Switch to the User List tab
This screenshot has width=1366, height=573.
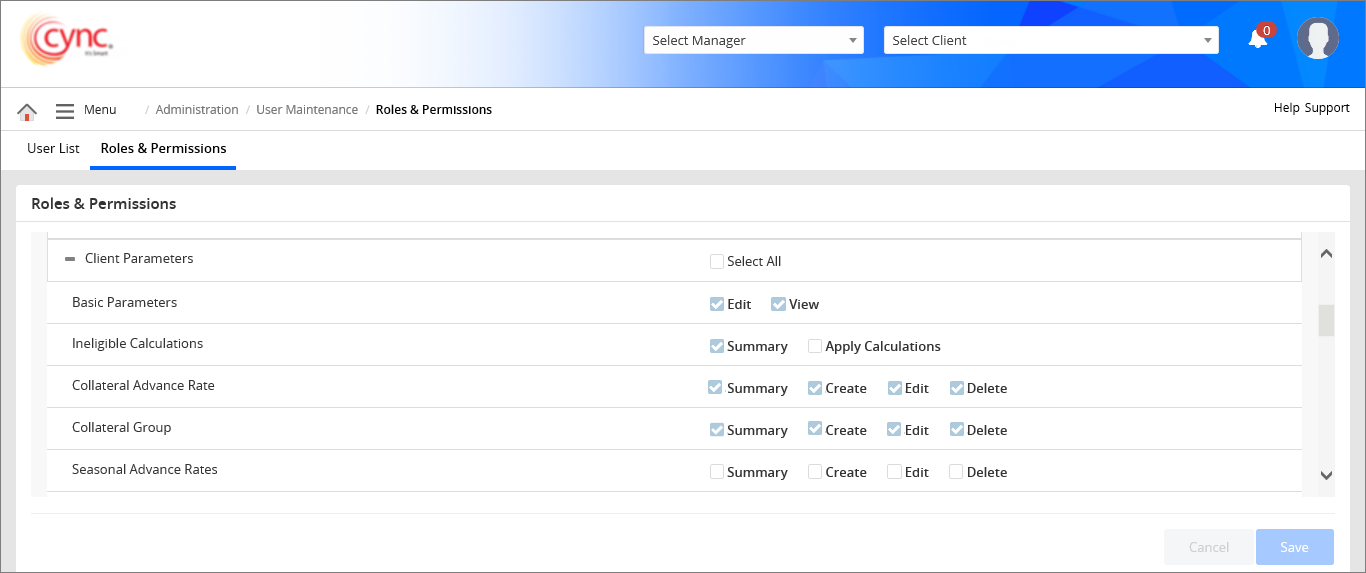click(53, 148)
